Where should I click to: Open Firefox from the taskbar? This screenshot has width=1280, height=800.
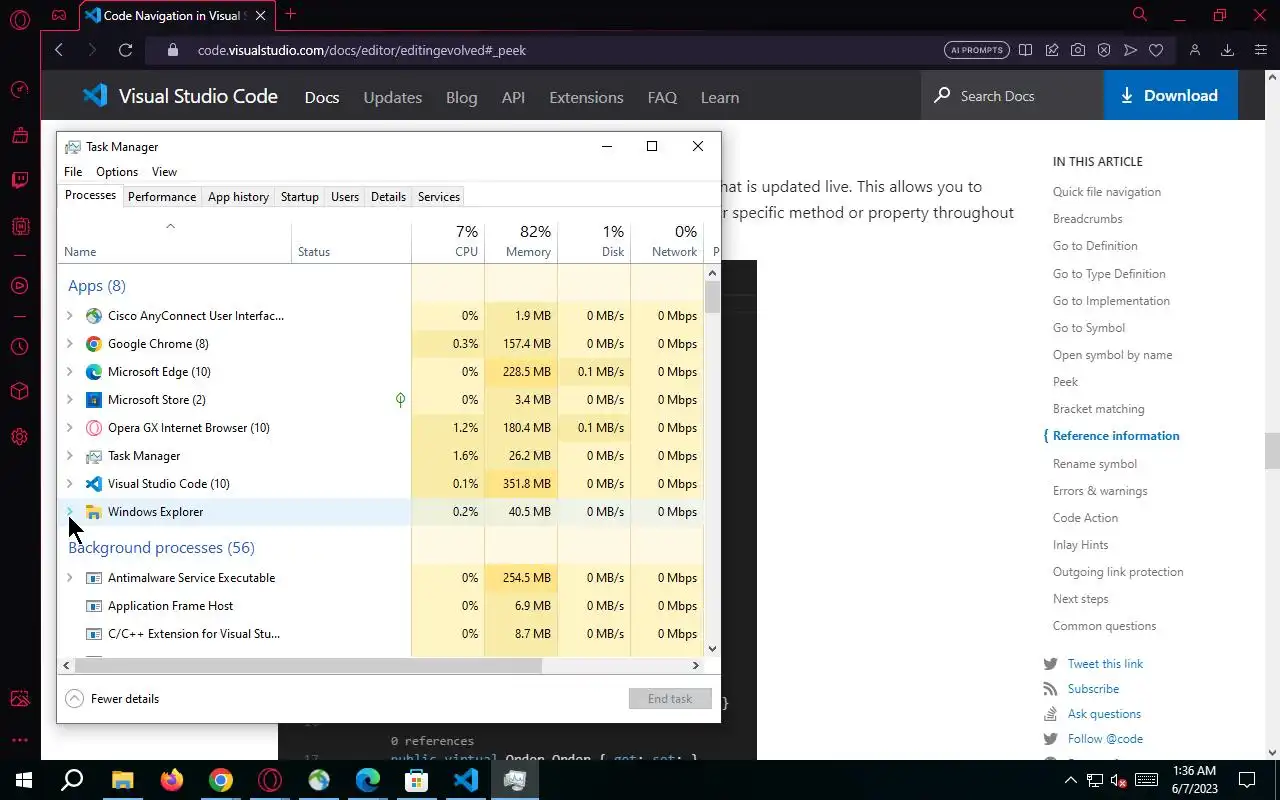[x=171, y=780]
